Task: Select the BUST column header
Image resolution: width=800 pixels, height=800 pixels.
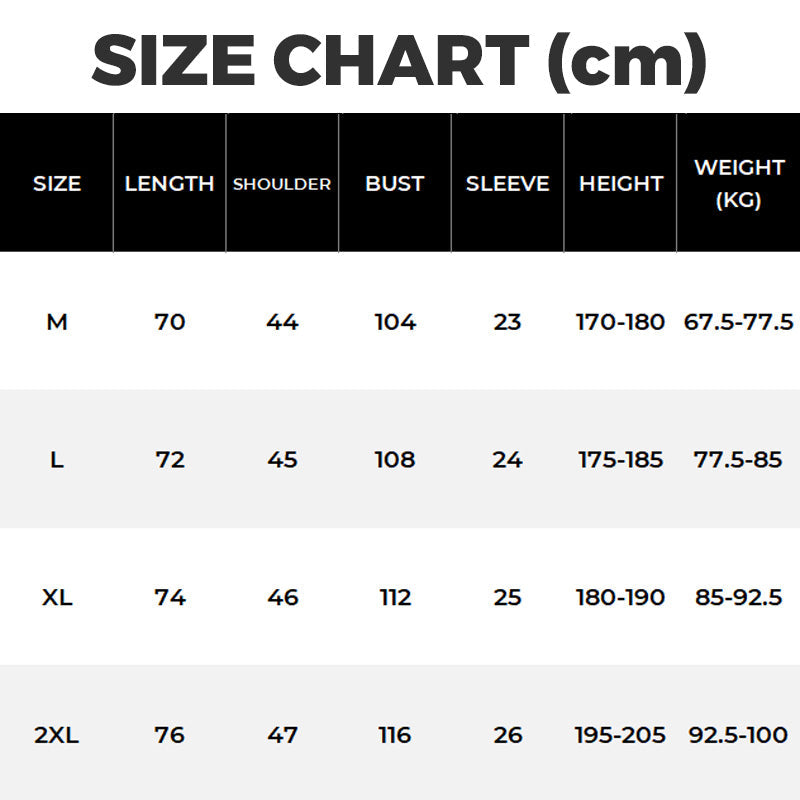Action: [395, 184]
